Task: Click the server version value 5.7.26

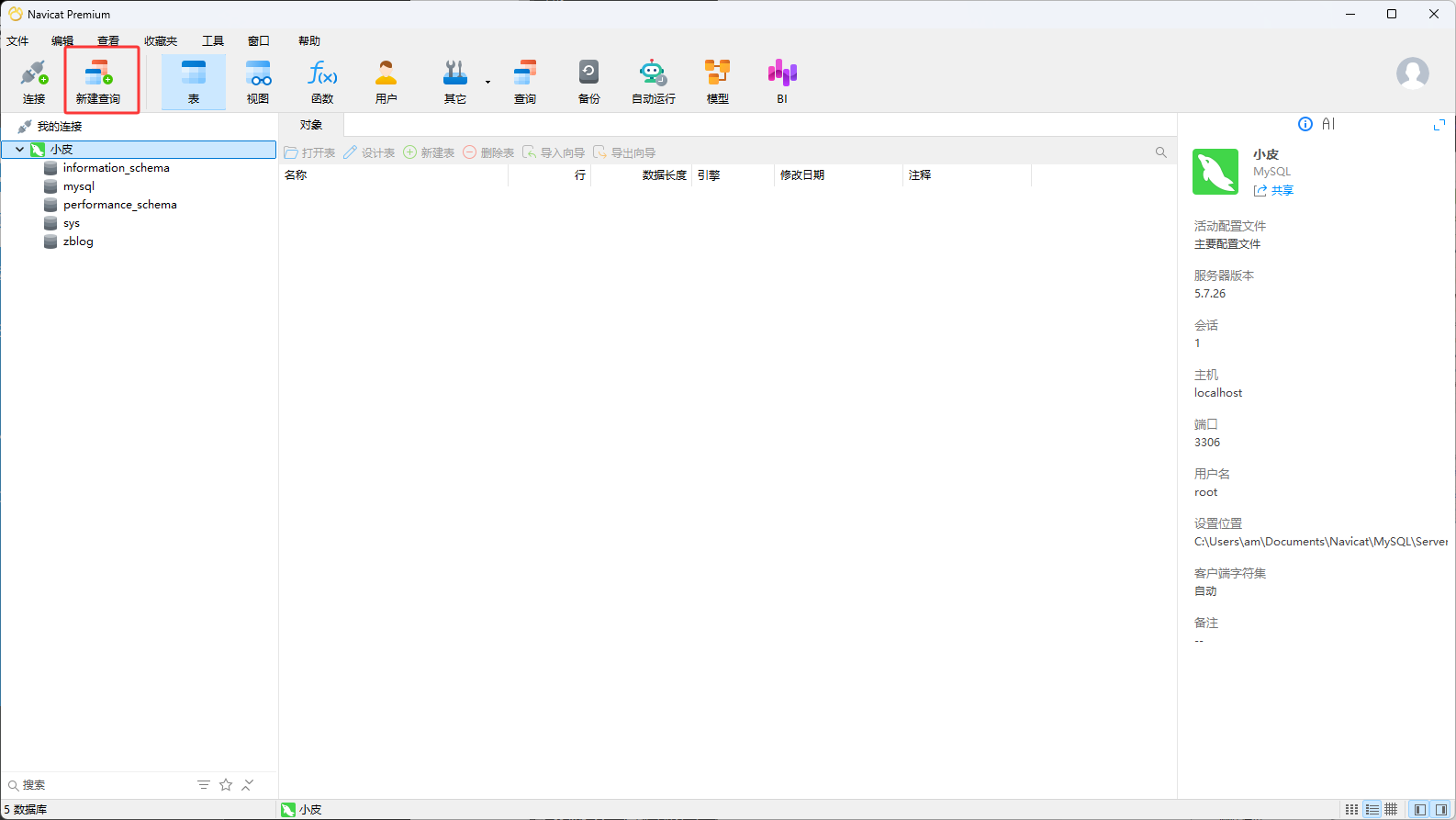Action: point(1210,294)
